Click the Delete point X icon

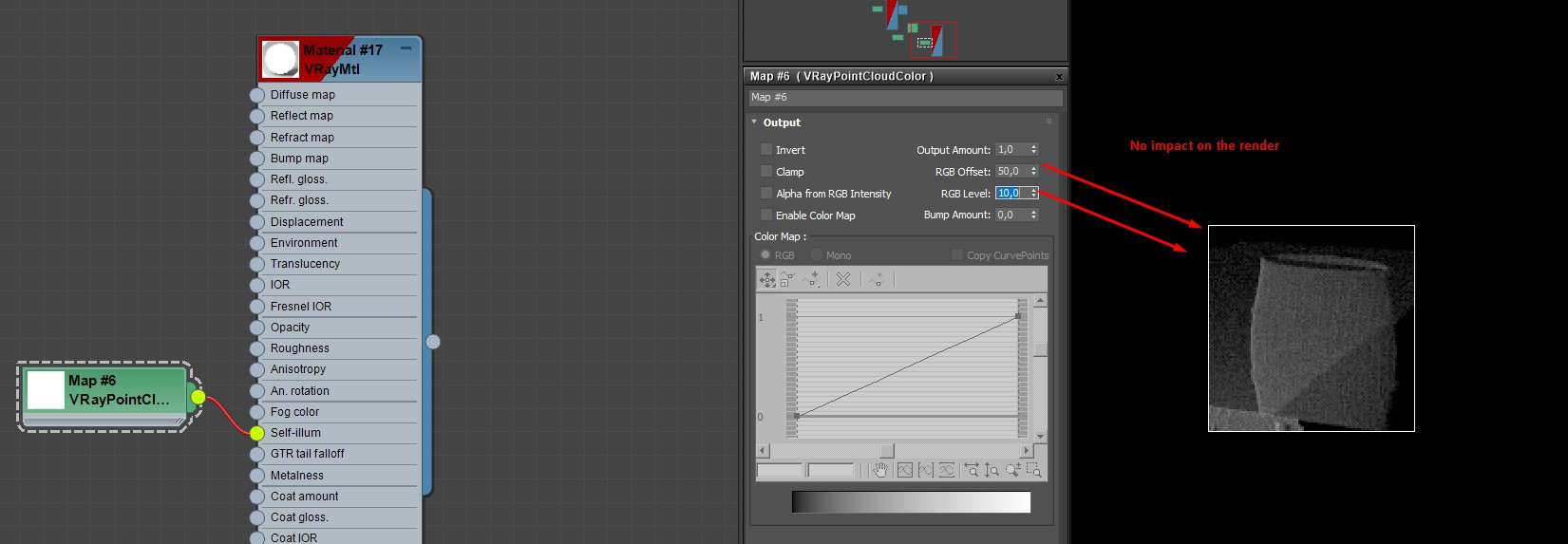843,279
